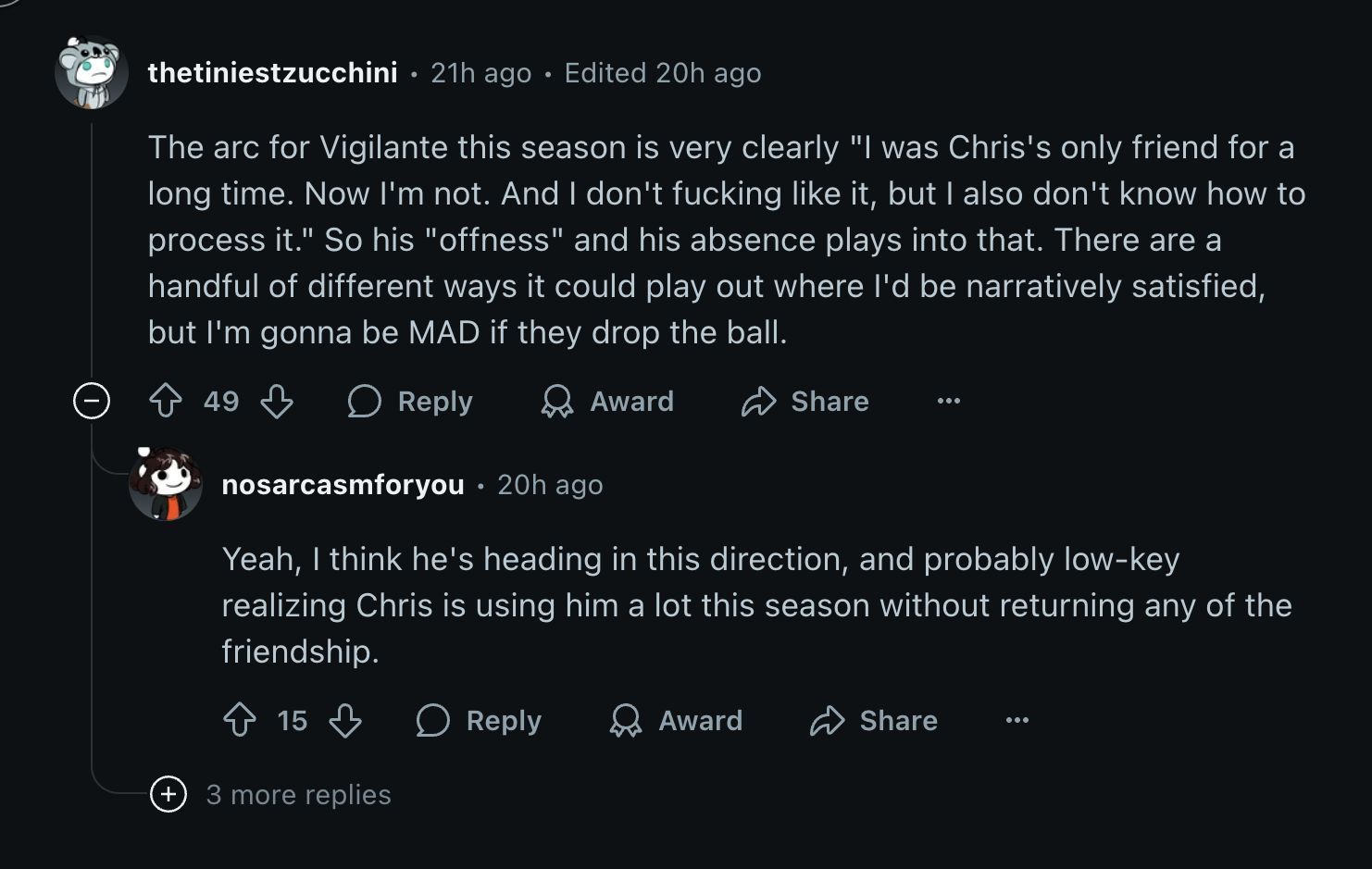Open nosarcasmforyou's user profile link
The height and width of the screenshot is (869, 1372).
tap(343, 485)
